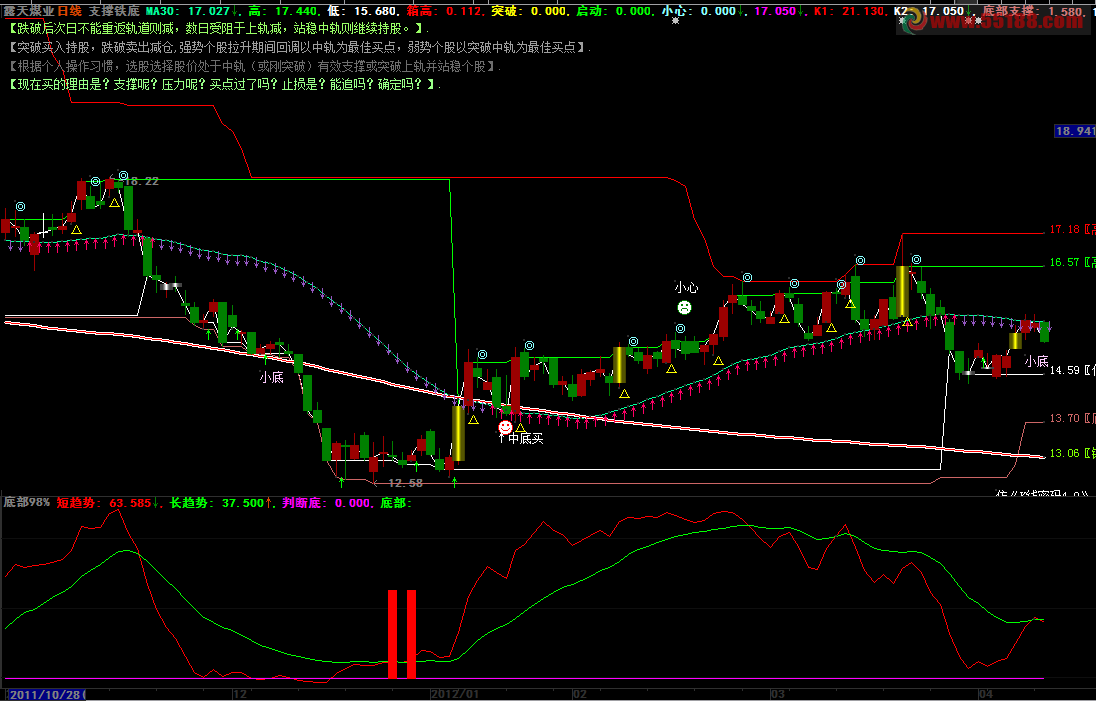
Task: Click the 判断底: 0.000 value
Action: (x=326, y=503)
